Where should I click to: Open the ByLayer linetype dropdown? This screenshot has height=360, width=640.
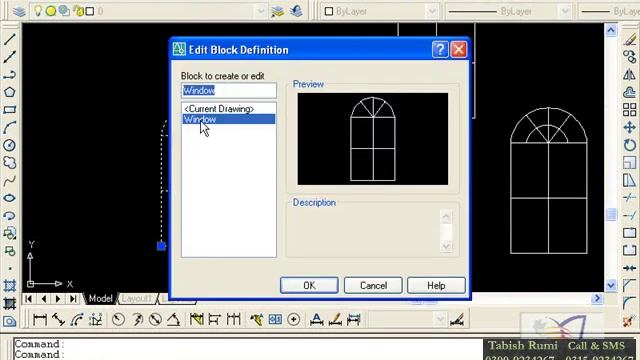pyautogui.click(x=565, y=11)
